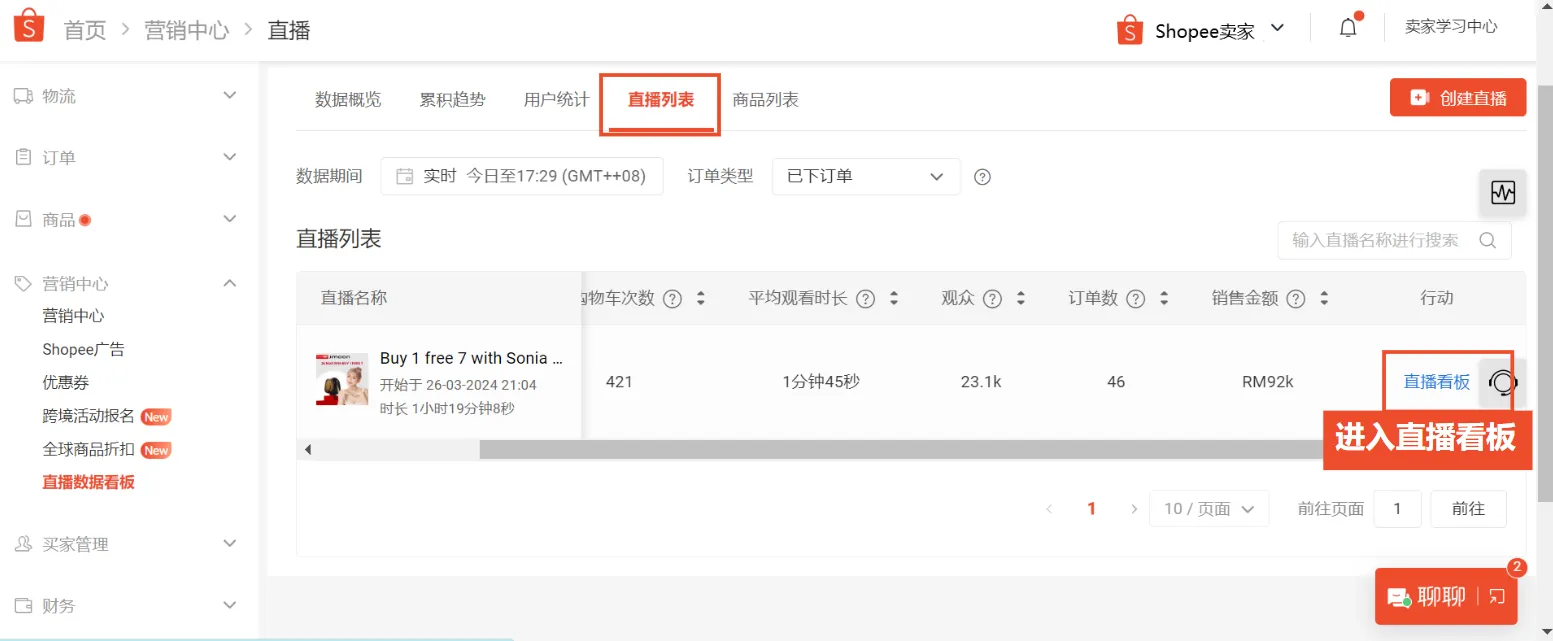Click the 前往页面 page number input
The width and height of the screenshot is (1553, 641).
click(1397, 508)
